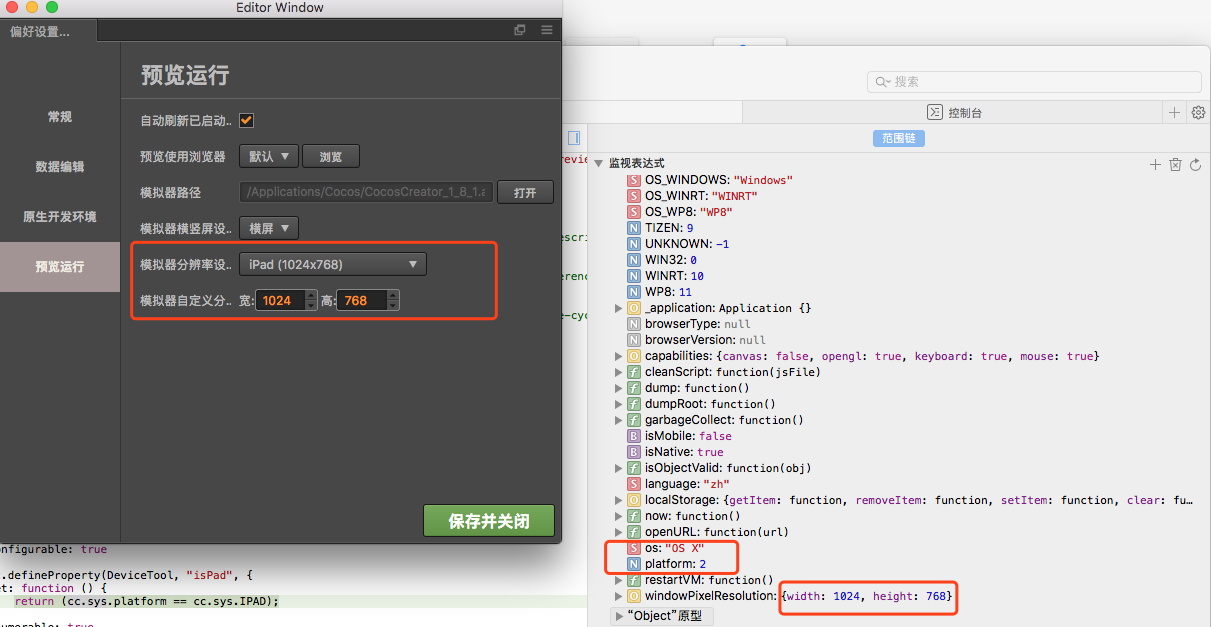Toggle the 自动刷新已启动 checkbox
Viewport: 1211px width, 627px height.
[x=246, y=120]
